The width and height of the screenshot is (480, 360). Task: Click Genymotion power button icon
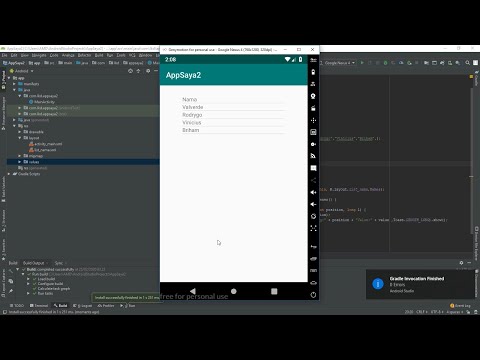tap(313, 295)
